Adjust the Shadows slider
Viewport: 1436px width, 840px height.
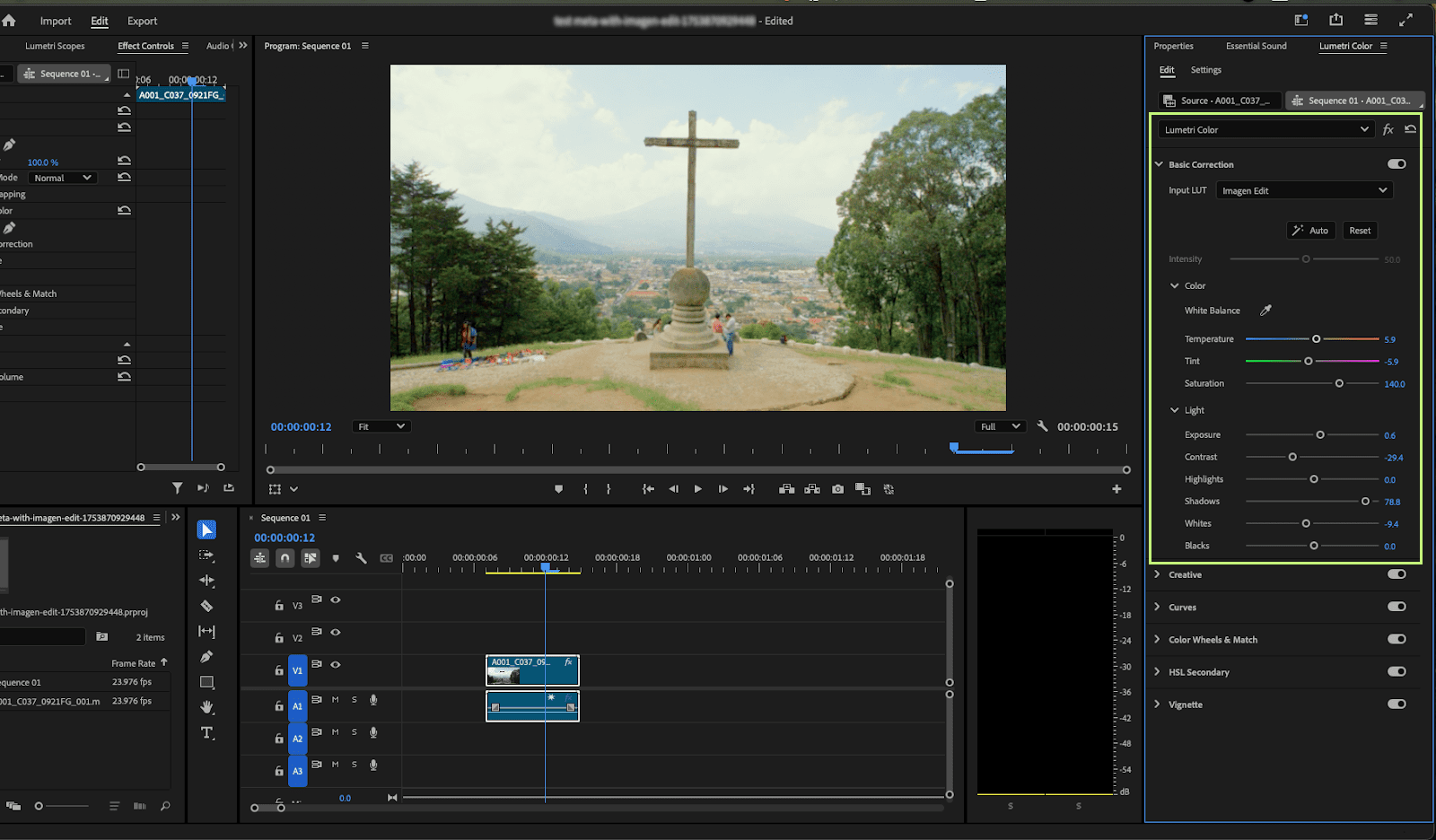(x=1365, y=502)
